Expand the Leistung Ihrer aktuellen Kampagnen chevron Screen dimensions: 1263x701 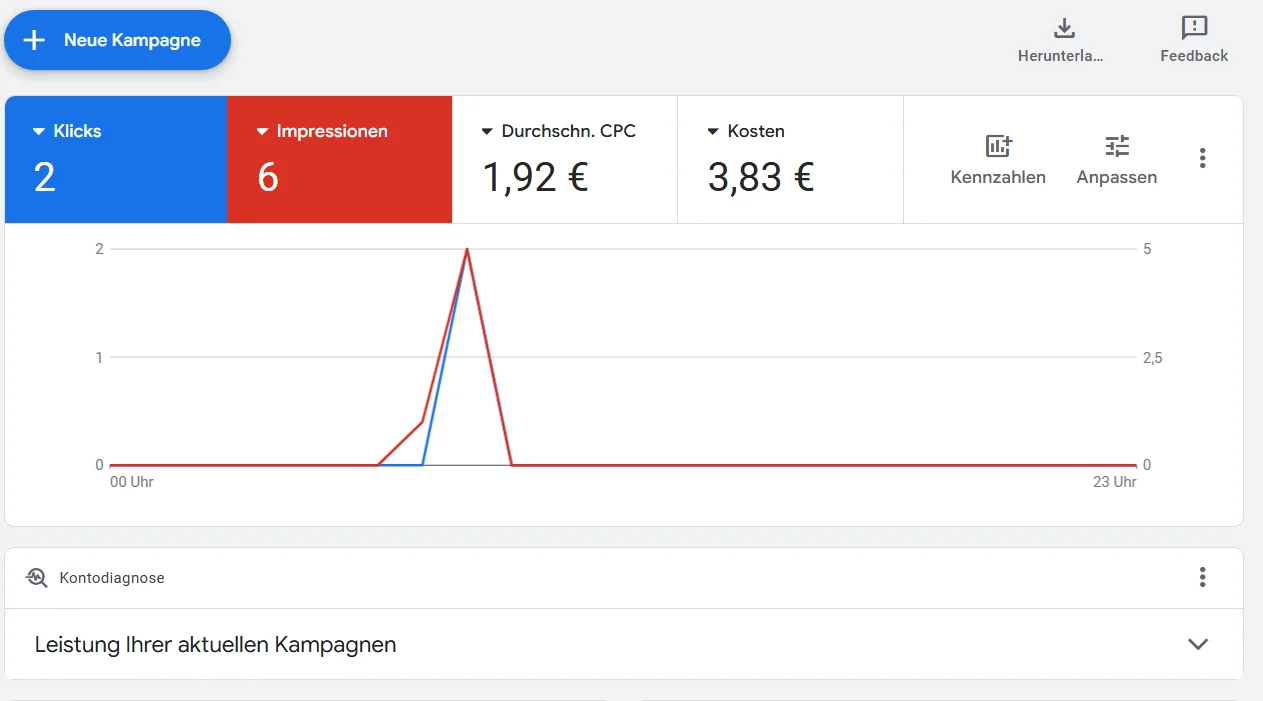coord(1197,644)
